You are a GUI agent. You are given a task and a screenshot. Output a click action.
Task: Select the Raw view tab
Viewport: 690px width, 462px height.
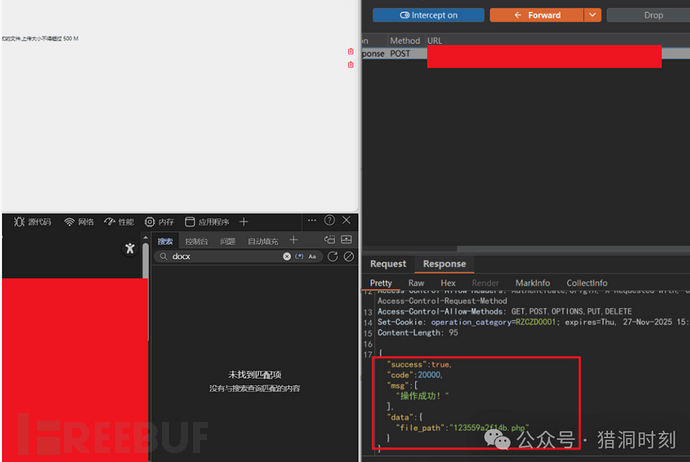tap(416, 283)
